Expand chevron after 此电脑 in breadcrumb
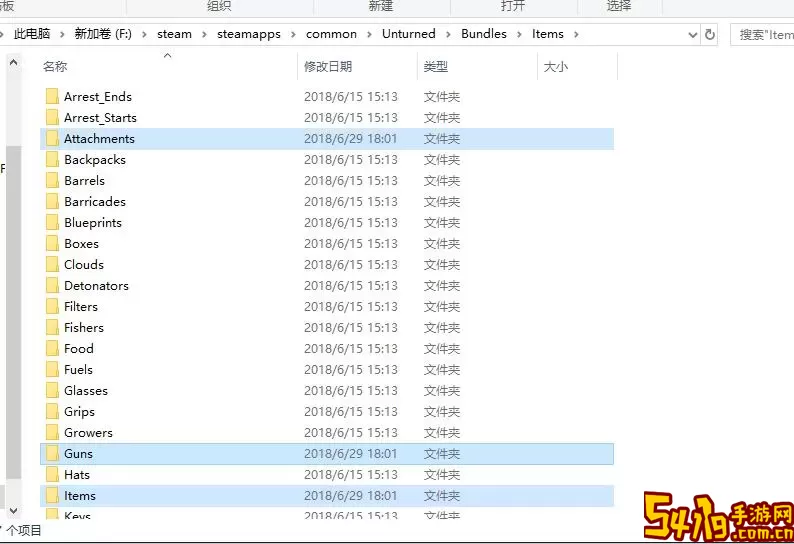 tap(62, 34)
